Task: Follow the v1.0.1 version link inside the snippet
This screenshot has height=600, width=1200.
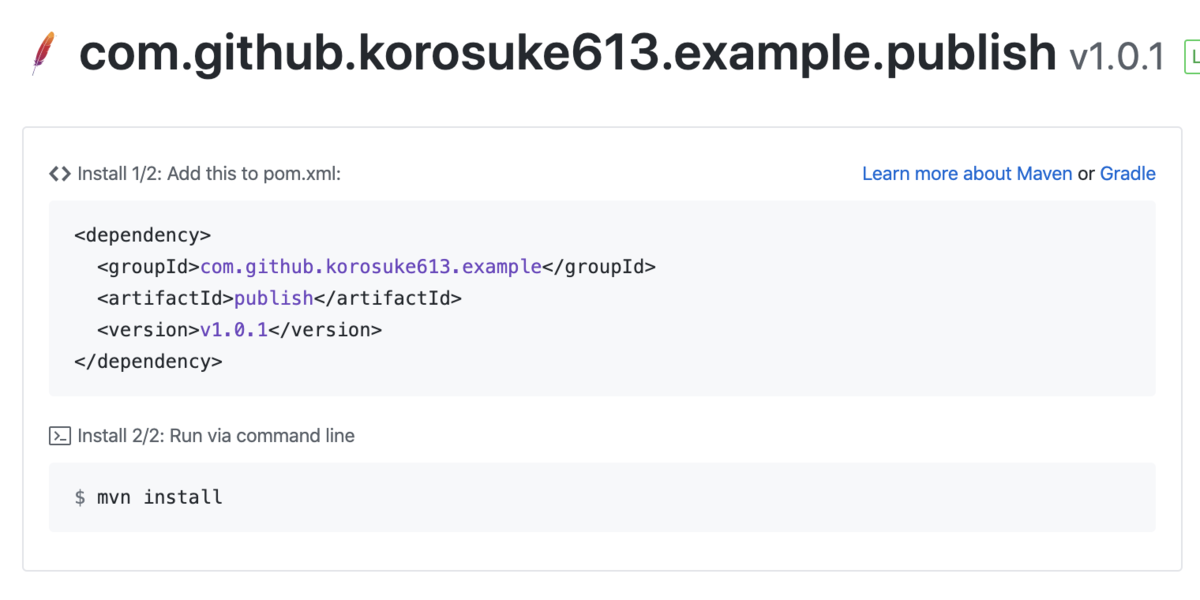Action: point(233,329)
